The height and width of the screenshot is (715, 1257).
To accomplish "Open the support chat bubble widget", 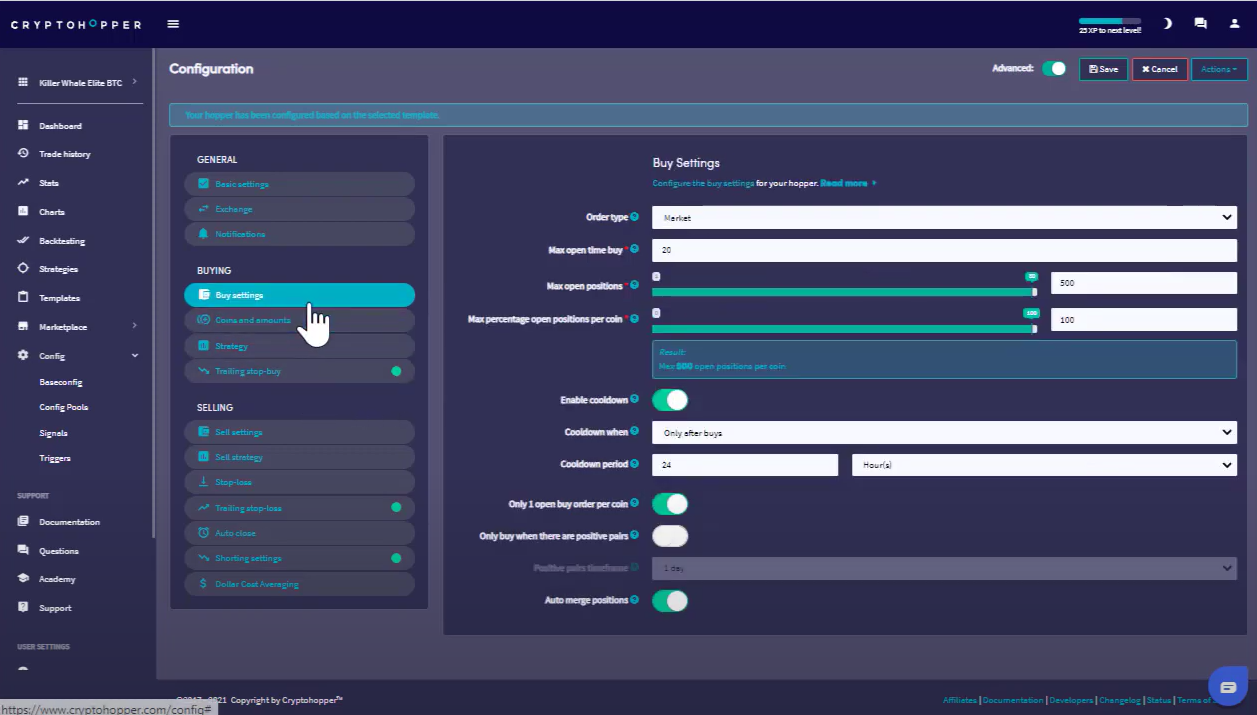I will [x=1228, y=687].
